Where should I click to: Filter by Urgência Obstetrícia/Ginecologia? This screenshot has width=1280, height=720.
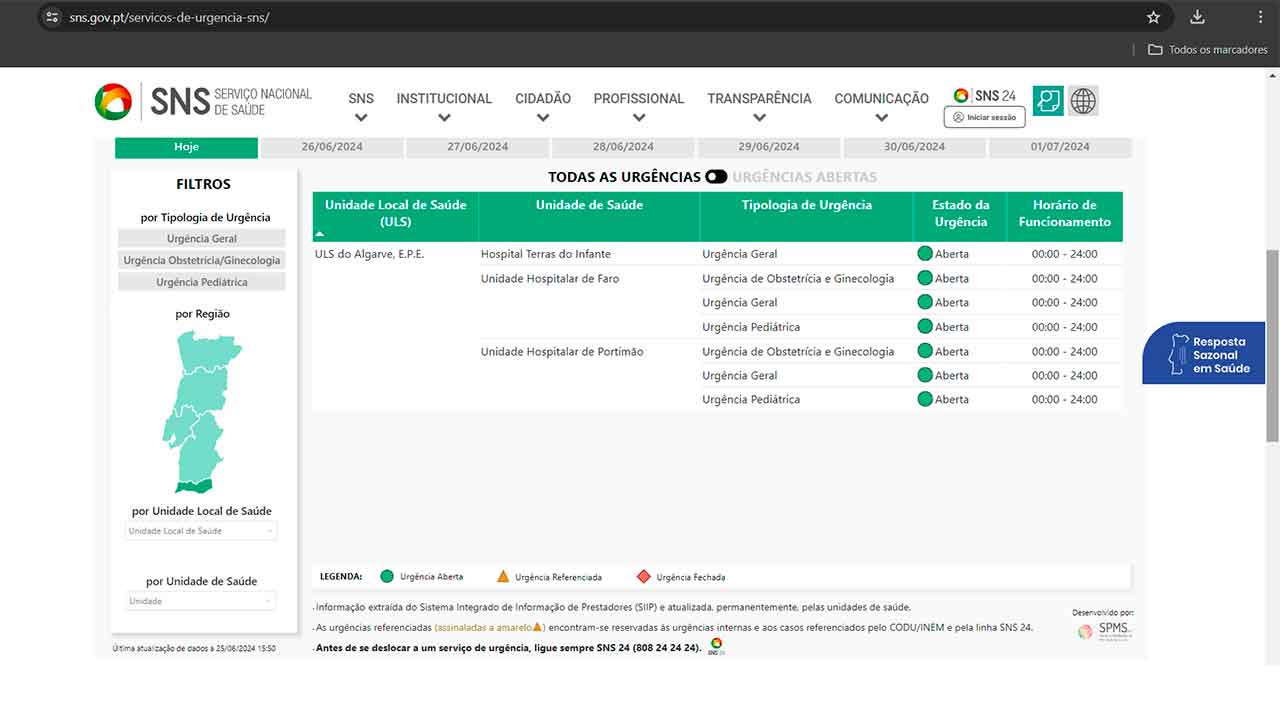pos(202,260)
